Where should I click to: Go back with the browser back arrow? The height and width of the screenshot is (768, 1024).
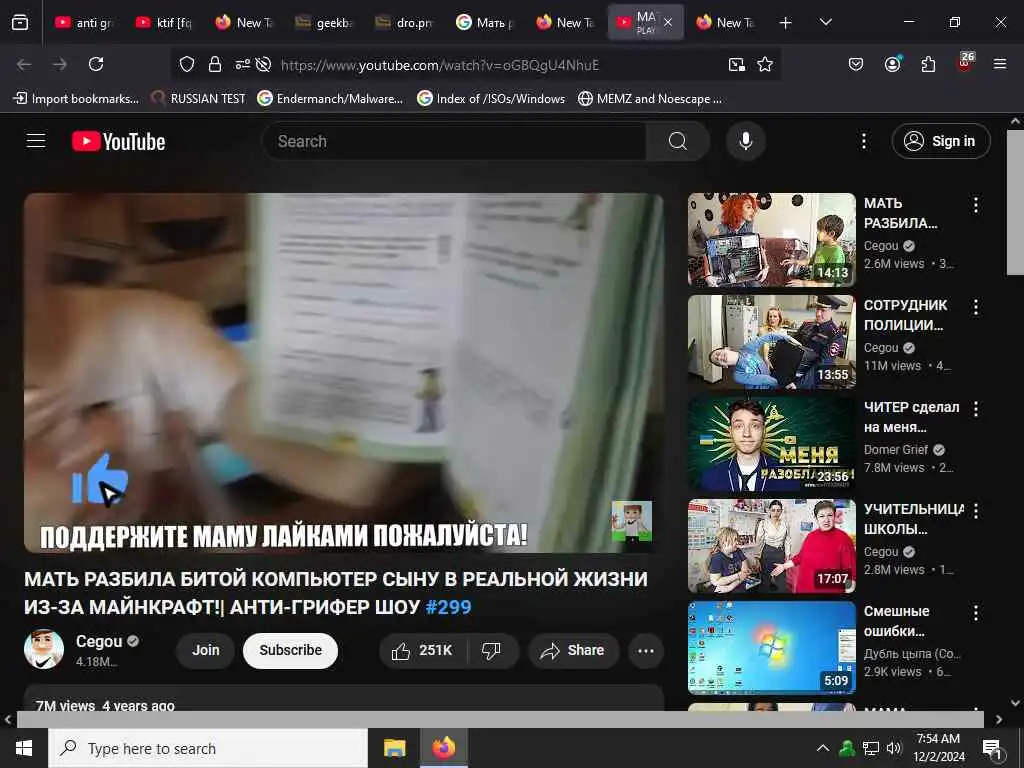[x=24, y=64]
